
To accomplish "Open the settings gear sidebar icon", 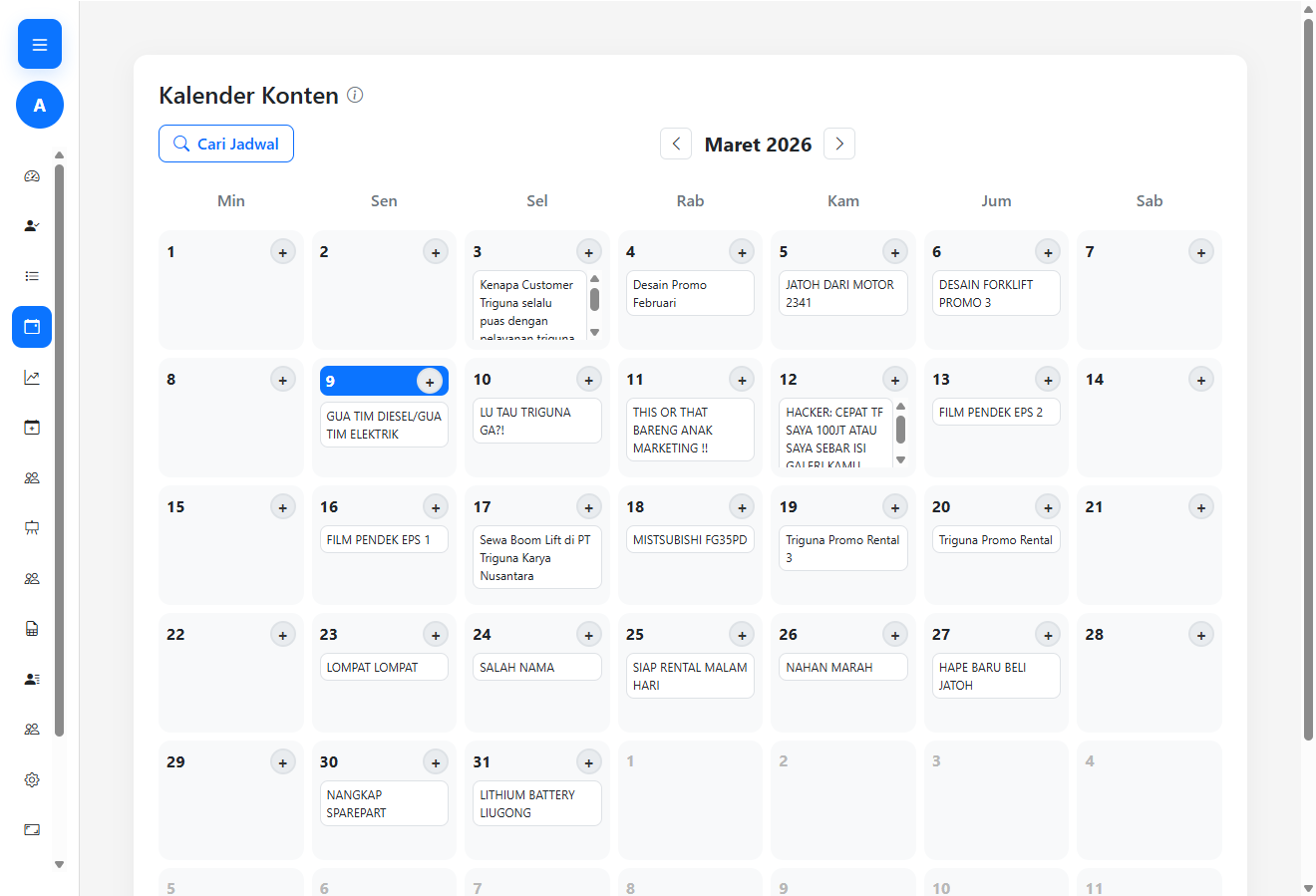I will pyautogui.click(x=32, y=779).
